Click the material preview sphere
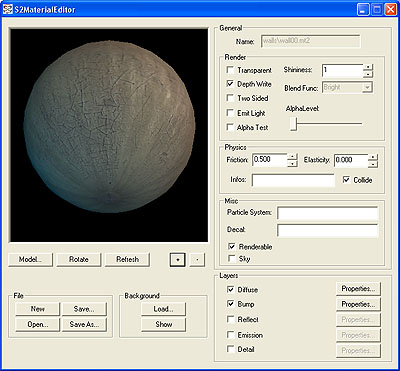Screen dimensions: 400x371 pyautogui.click(x=109, y=127)
